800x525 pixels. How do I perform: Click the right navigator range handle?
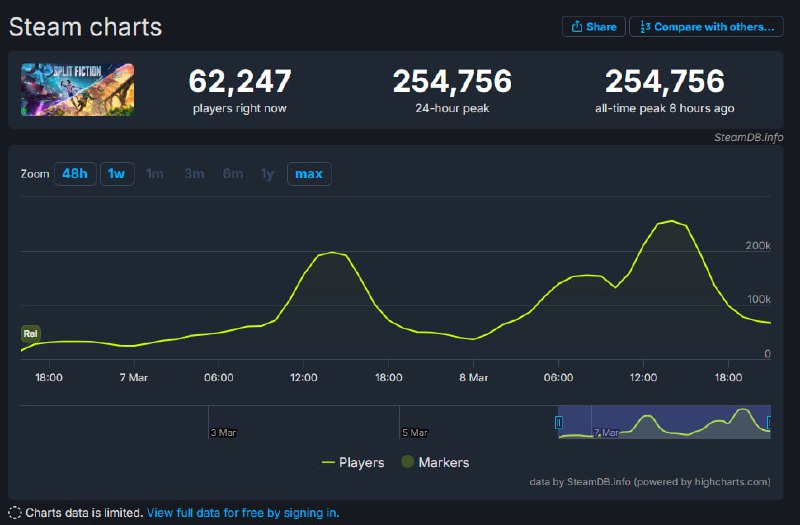coord(770,422)
